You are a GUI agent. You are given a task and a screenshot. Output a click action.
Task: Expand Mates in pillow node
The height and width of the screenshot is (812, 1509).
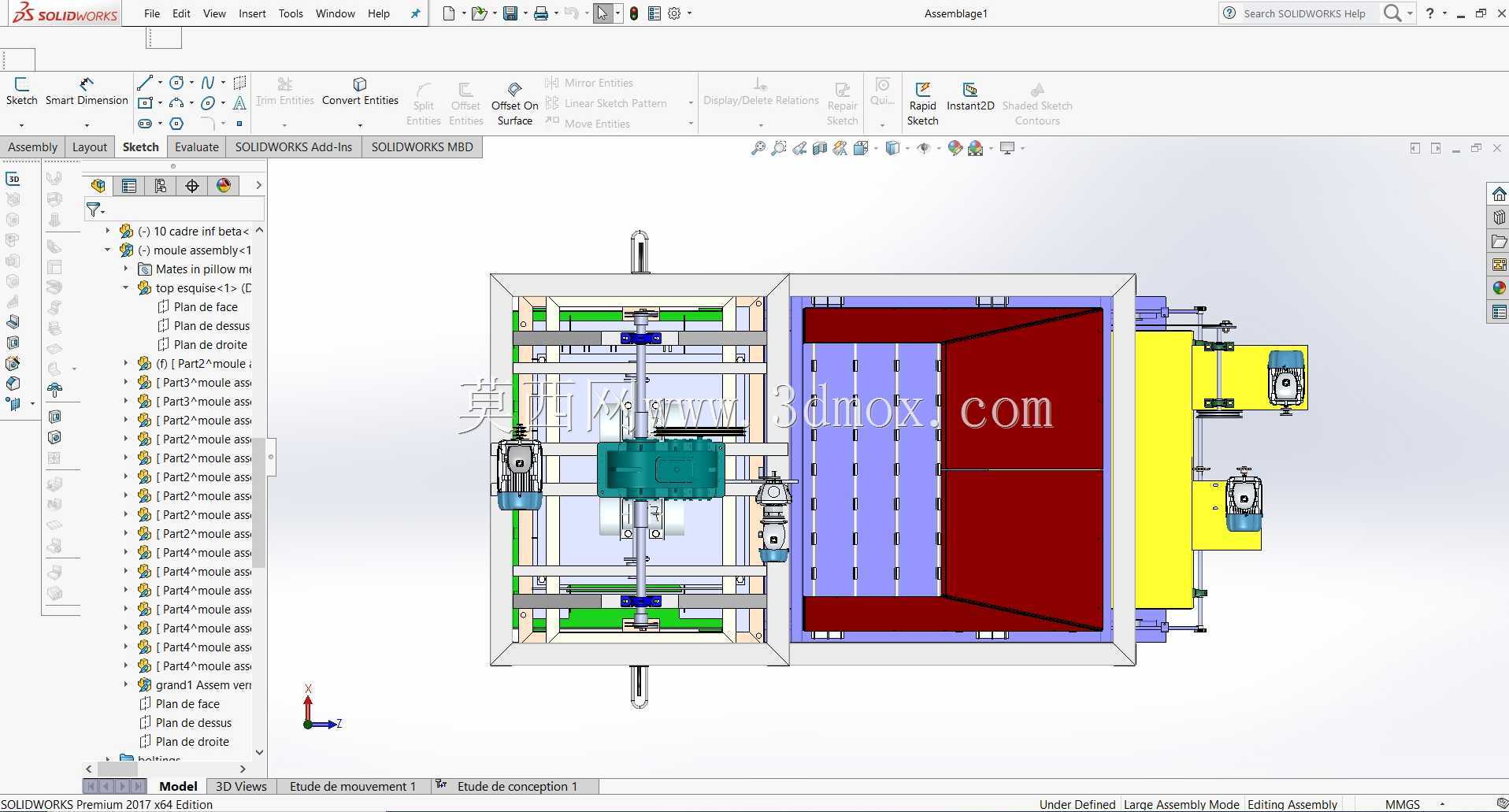[125, 269]
